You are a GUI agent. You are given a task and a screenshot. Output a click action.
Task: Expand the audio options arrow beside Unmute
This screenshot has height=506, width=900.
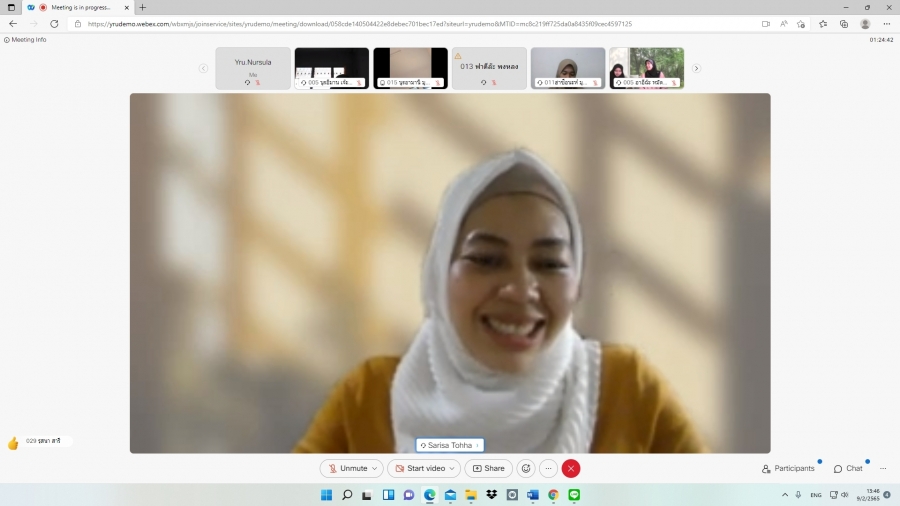point(375,468)
